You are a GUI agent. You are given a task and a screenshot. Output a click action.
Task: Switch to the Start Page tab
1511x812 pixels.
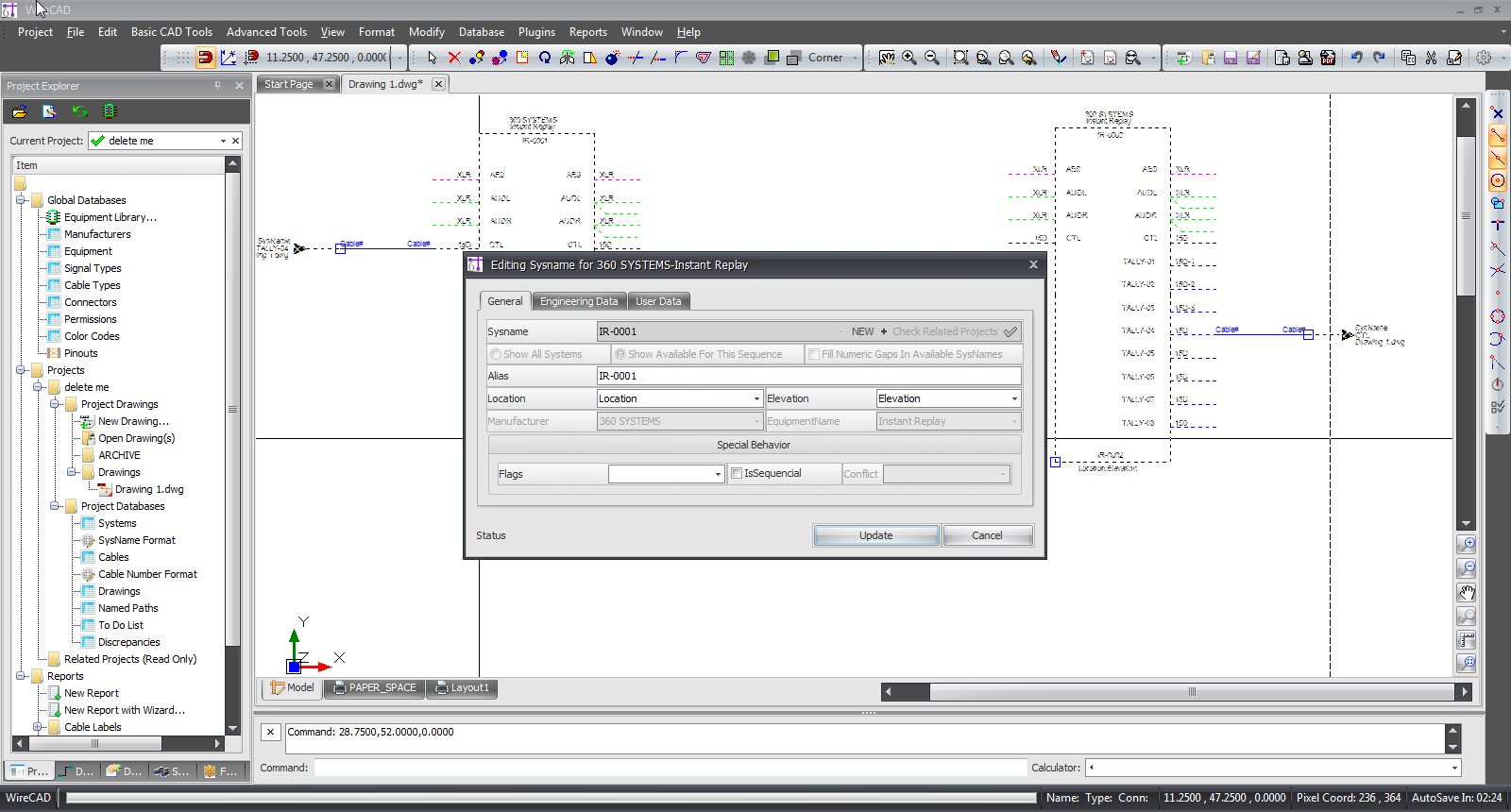coord(289,84)
